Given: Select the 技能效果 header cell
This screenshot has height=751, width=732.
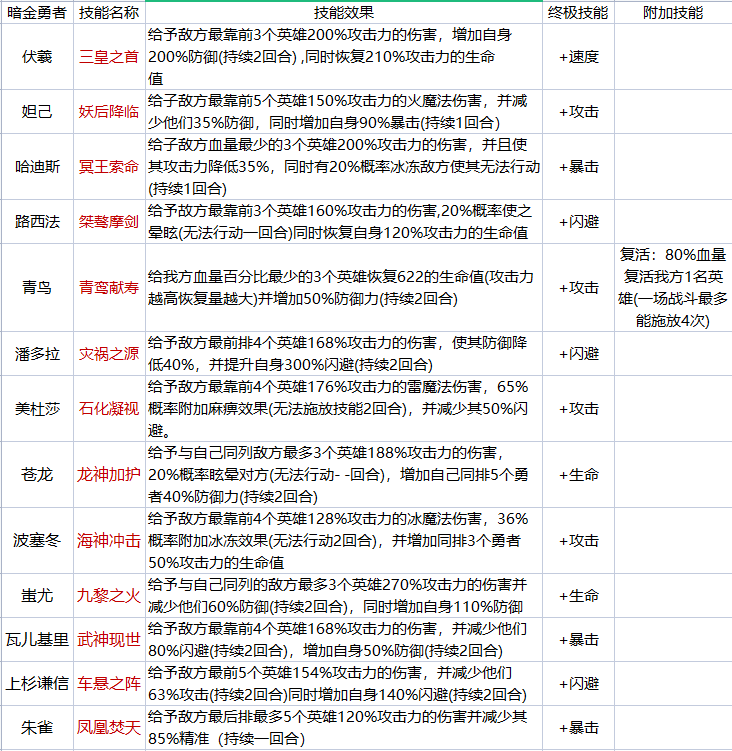Looking at the screenshot, I should pos(343,12).
